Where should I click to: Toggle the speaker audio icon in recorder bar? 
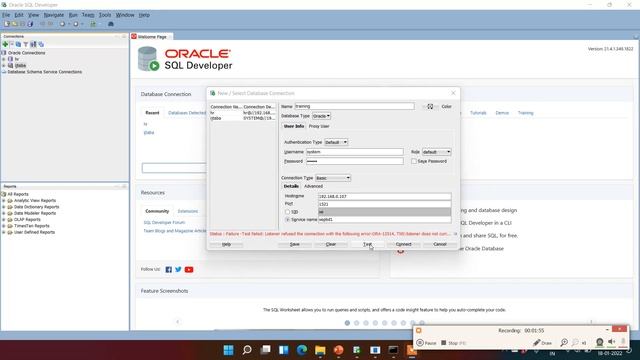[x=611, y=342]
